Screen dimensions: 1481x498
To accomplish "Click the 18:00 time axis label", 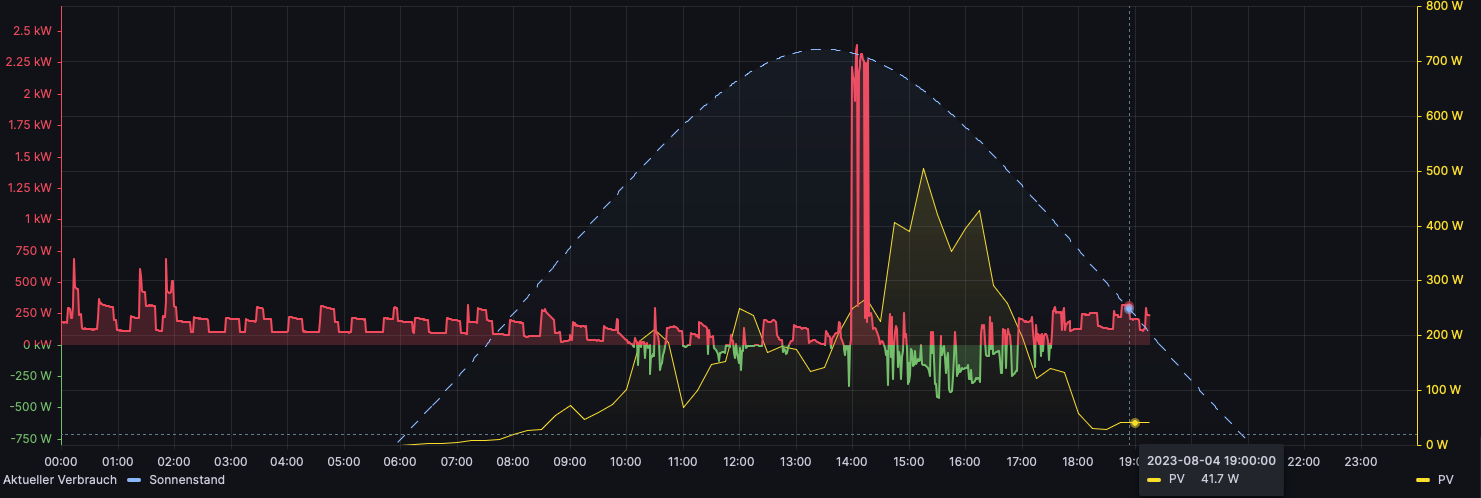I will point(1078,462).
